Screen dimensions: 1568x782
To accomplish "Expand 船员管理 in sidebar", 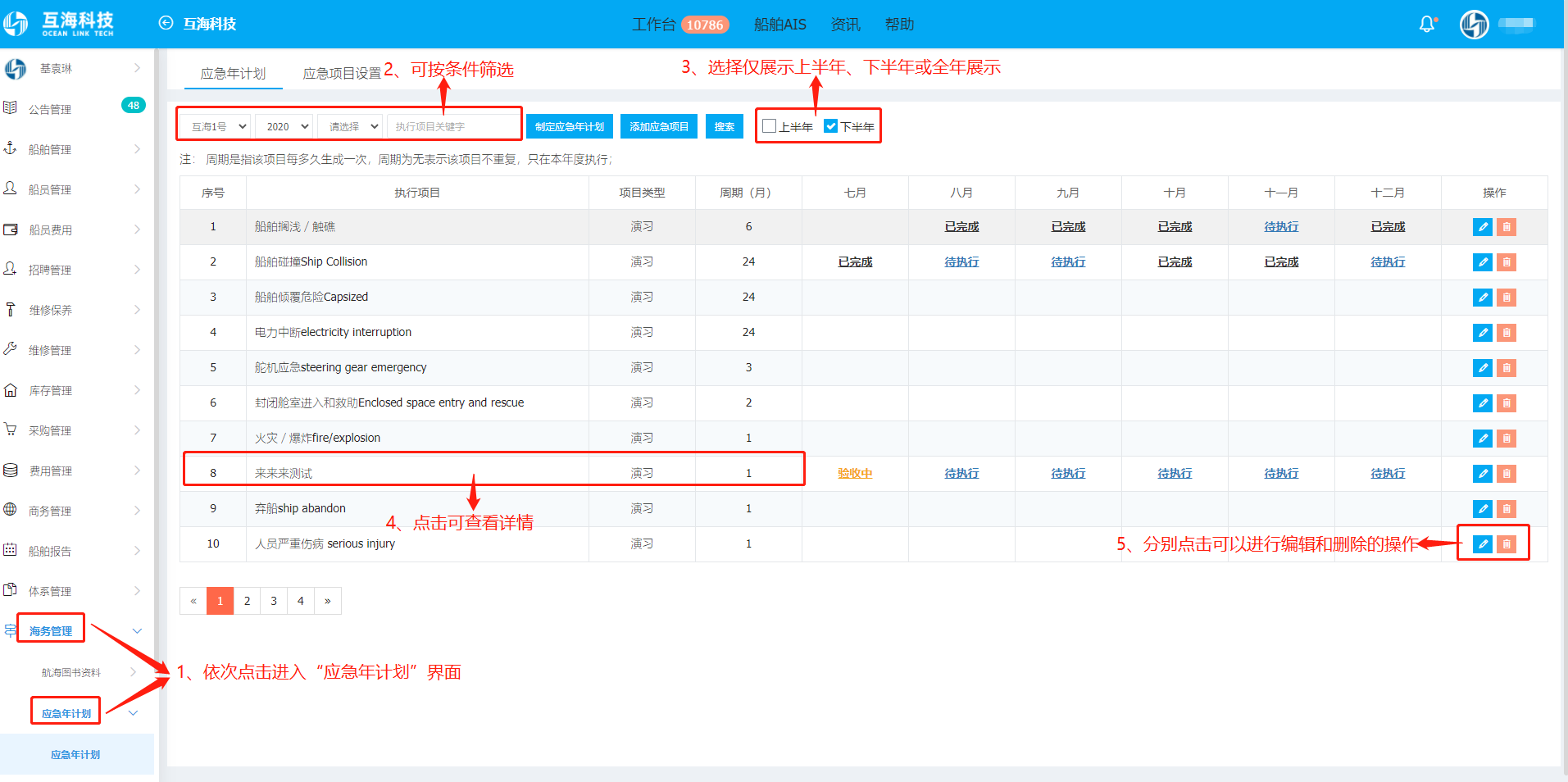I will pyautogui.click(x=77, y=189).
